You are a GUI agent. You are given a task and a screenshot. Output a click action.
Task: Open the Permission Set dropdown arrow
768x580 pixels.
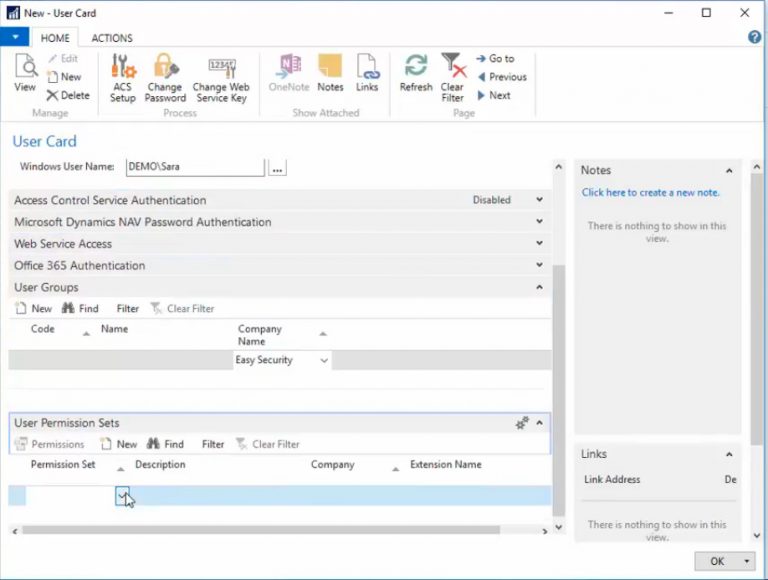point(122,495)
